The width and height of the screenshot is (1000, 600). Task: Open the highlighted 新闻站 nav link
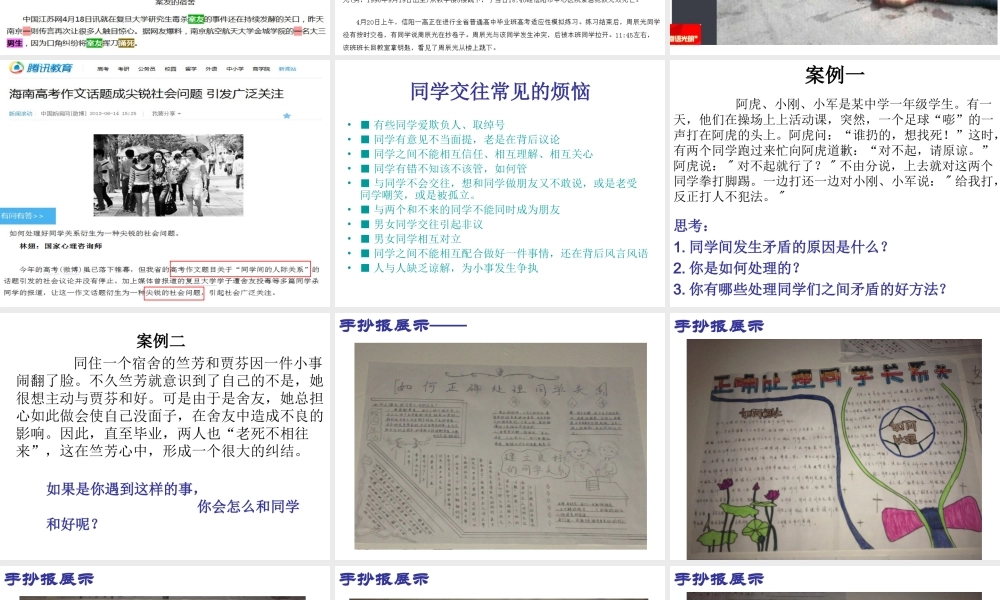click(x=288, y=69)
